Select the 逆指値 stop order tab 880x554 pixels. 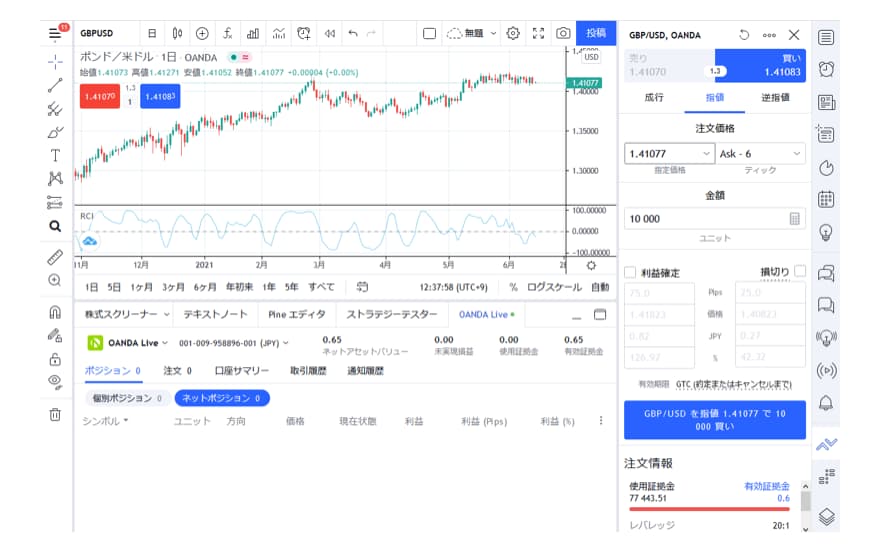tap(775, 98)
